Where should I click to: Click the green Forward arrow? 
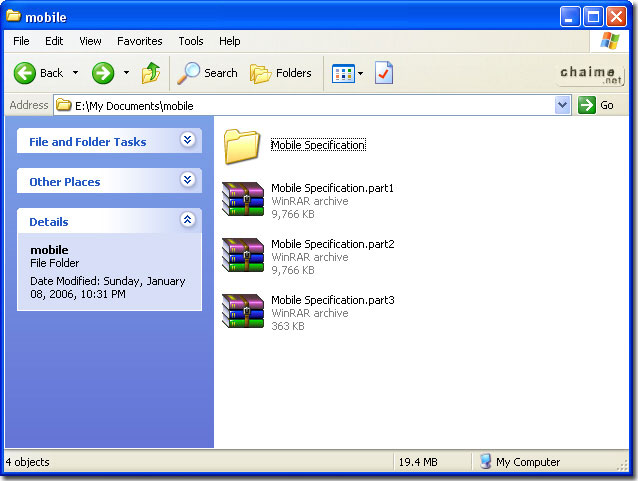[x=102, y=73]
